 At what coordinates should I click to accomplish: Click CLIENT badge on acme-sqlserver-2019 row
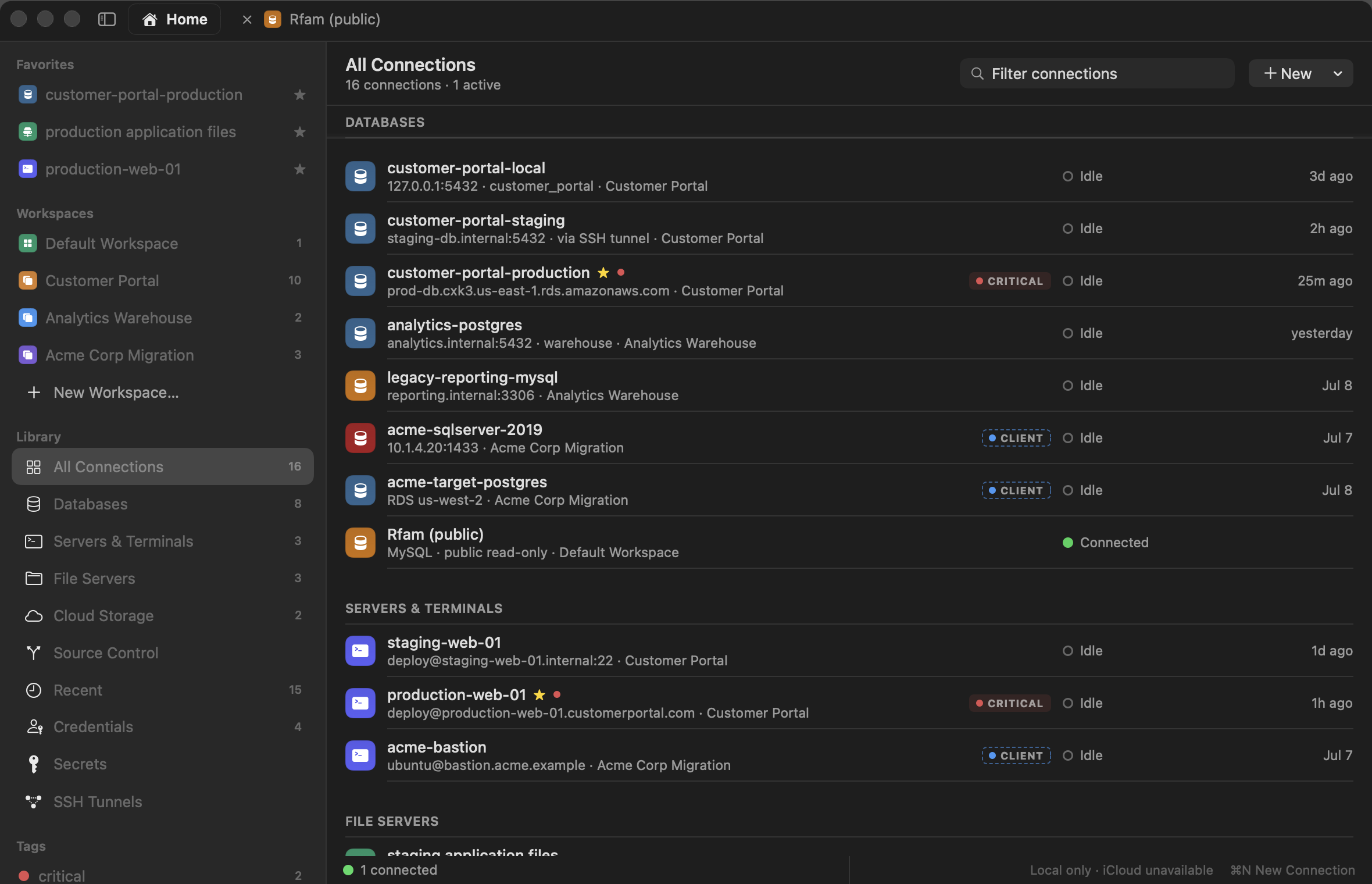point(1016,438)
